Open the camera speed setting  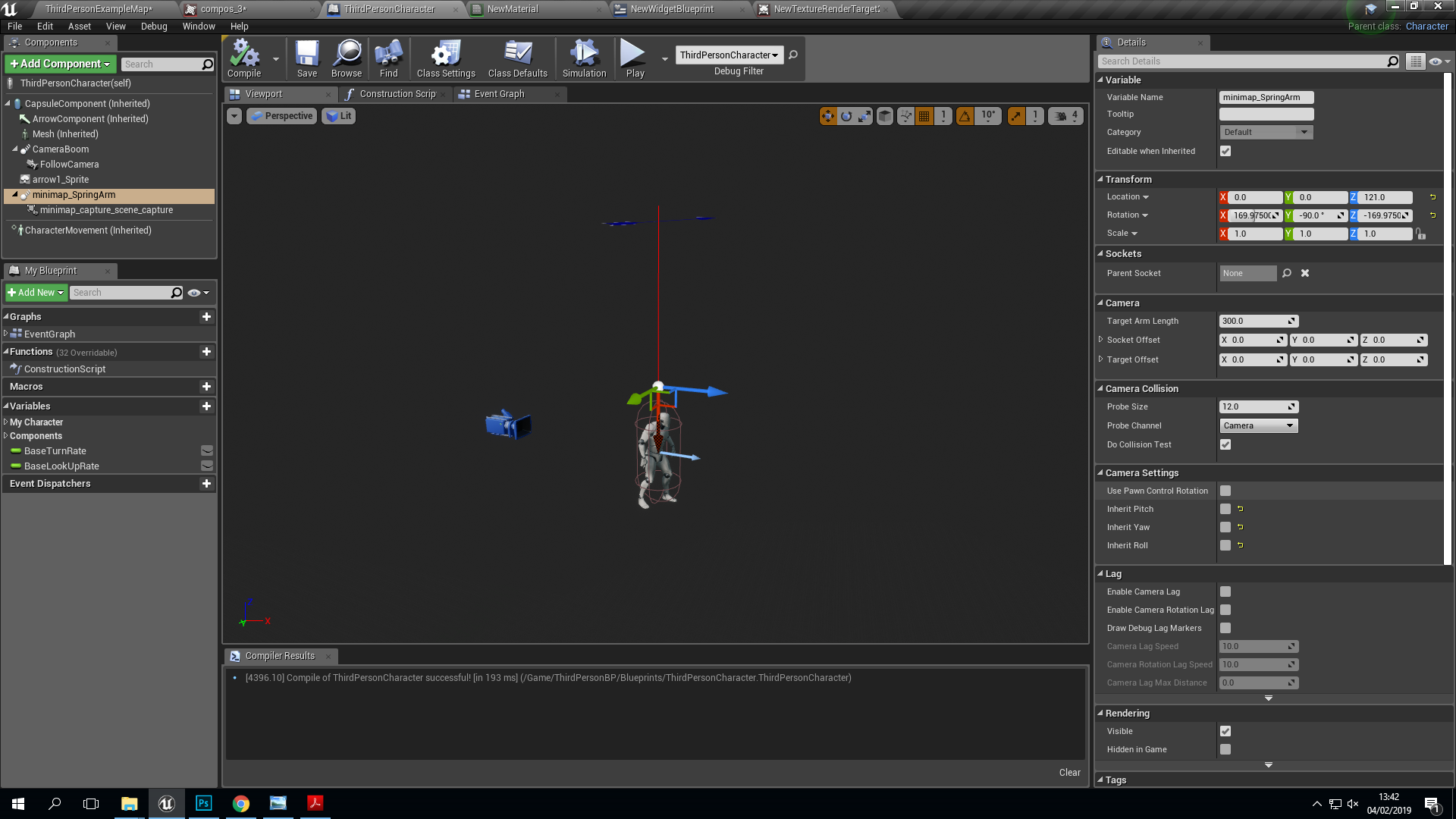click(x=1065, y=116)
